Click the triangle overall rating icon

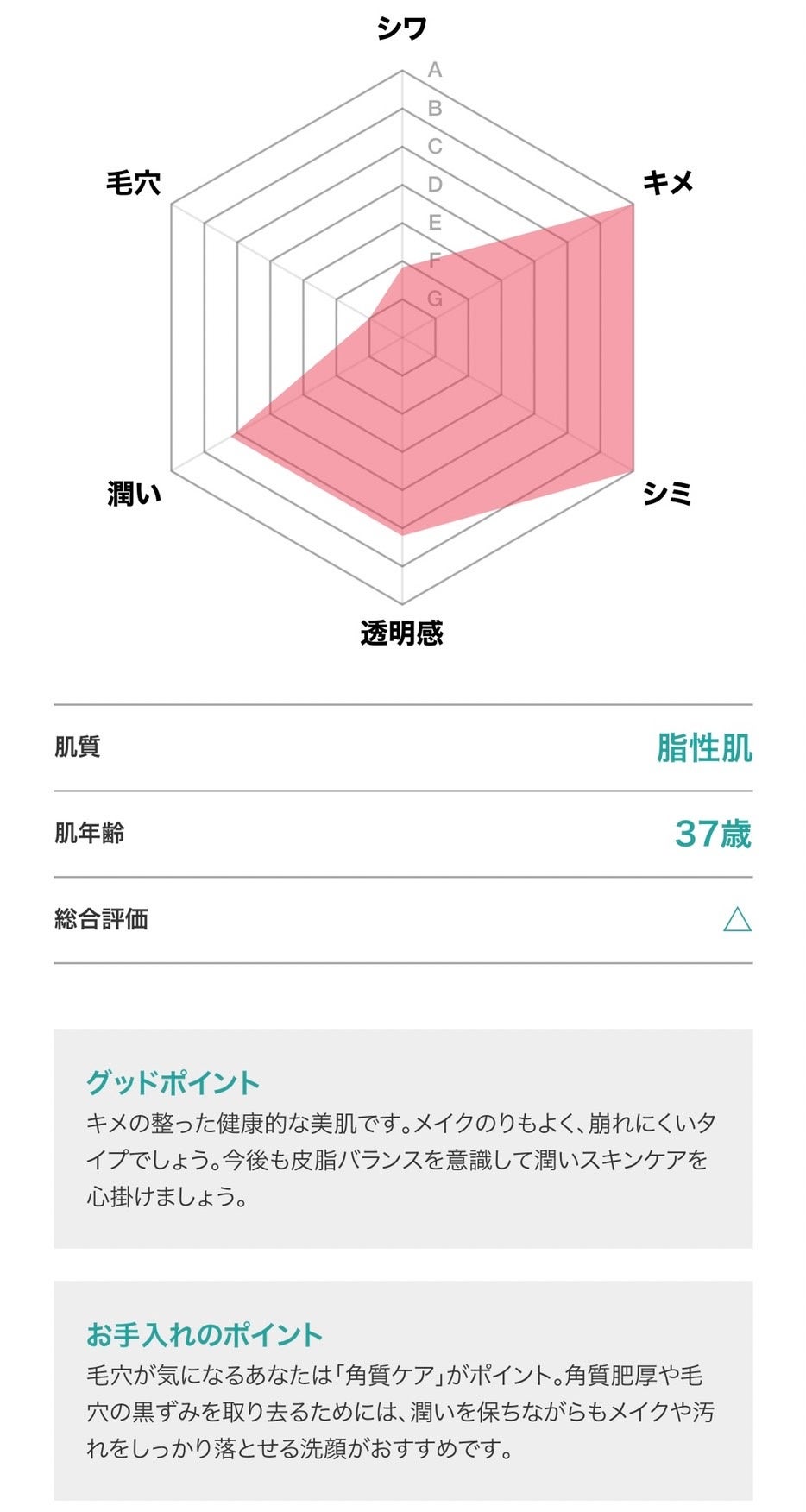pos(737,920)
